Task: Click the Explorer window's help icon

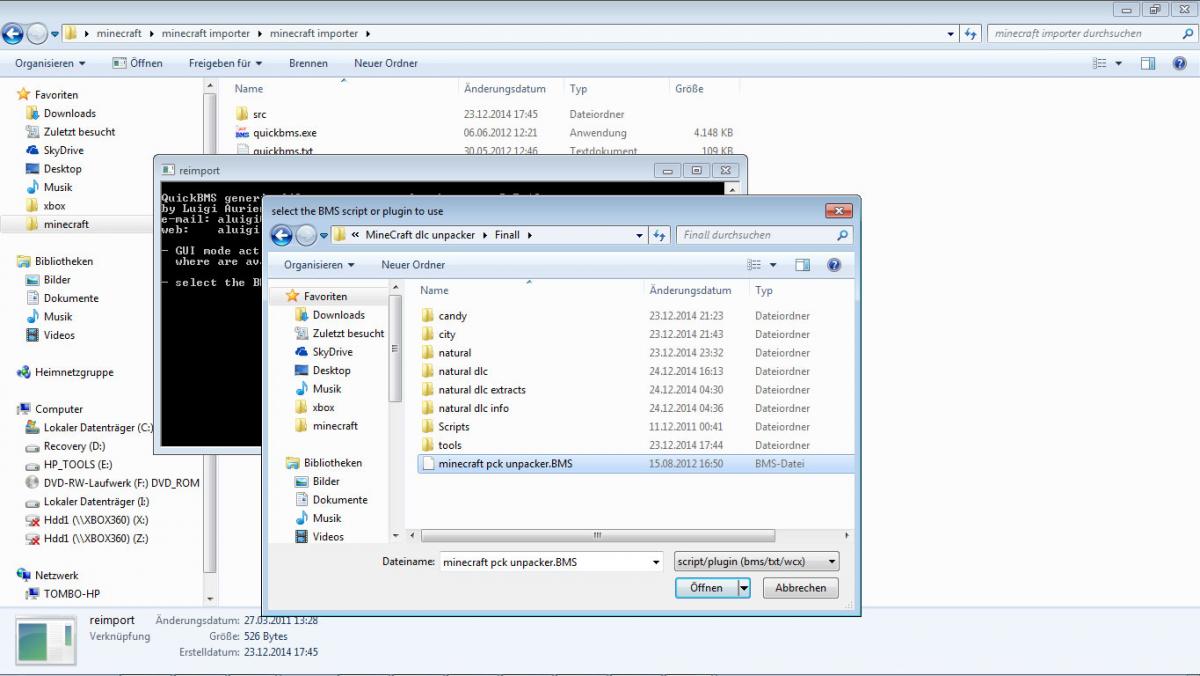Action: tap(1179, 63)
